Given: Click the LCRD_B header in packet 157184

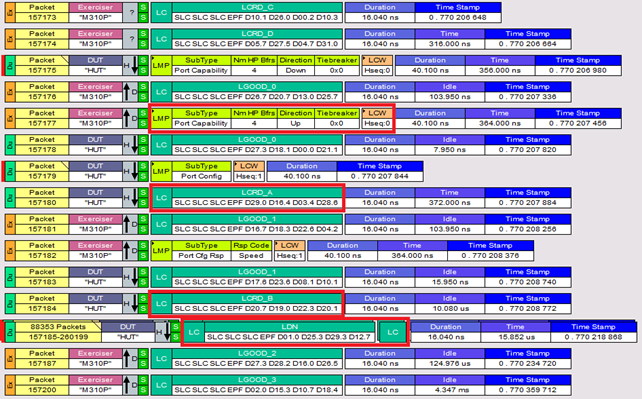Looking at the screenshot, I should [257, 298].
